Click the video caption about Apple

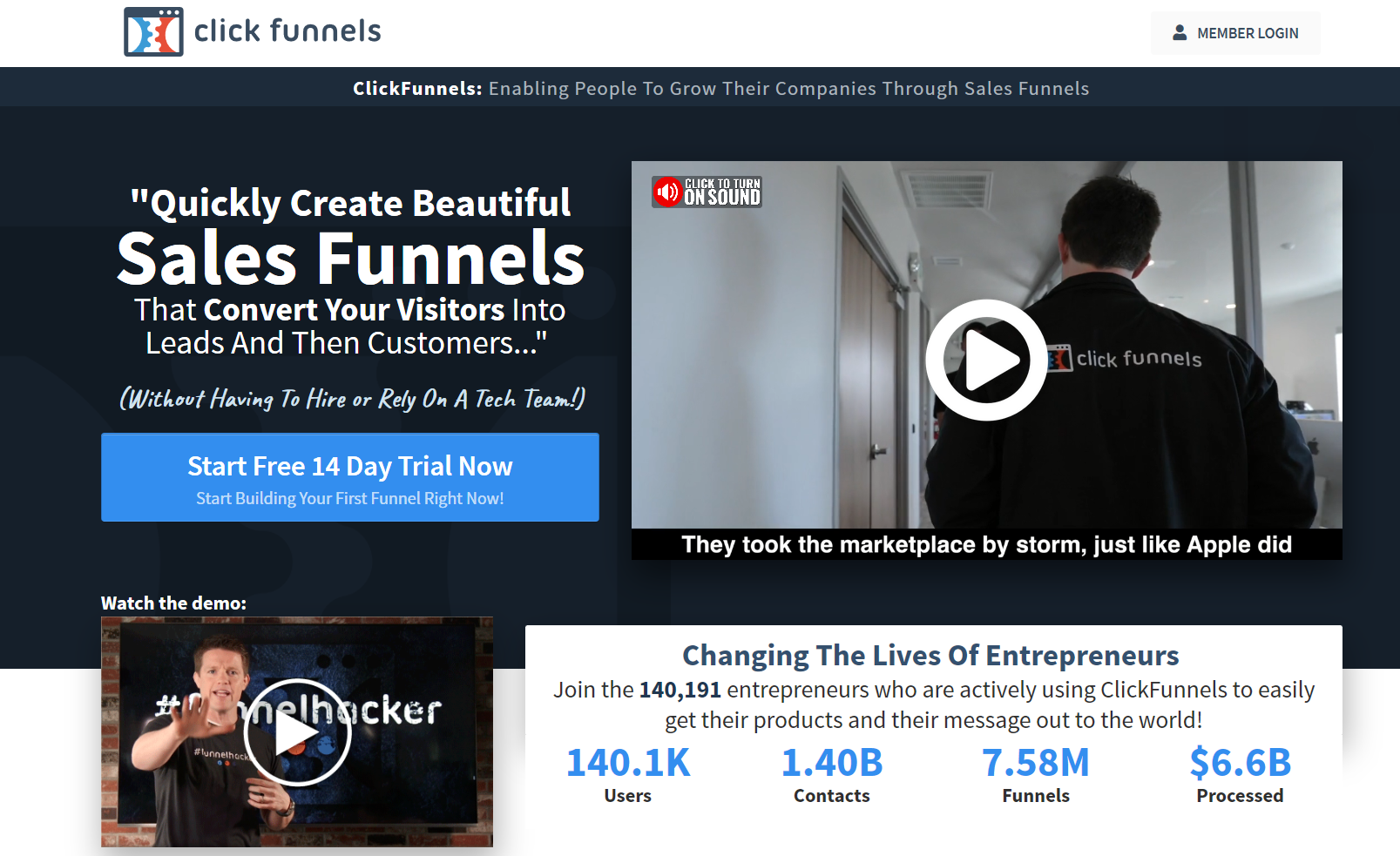point(986,544)
